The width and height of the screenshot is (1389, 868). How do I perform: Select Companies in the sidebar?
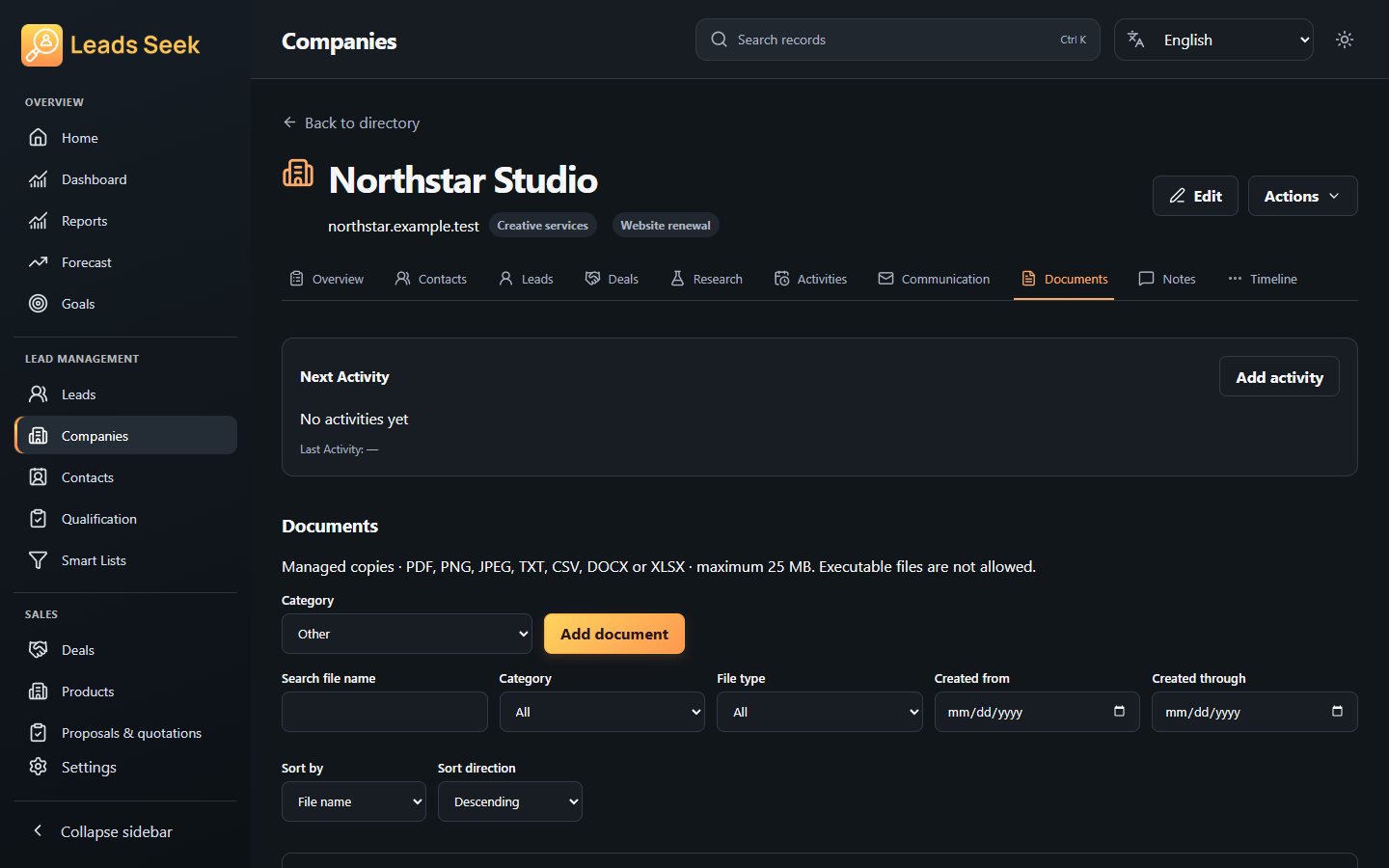pos(125,436)
